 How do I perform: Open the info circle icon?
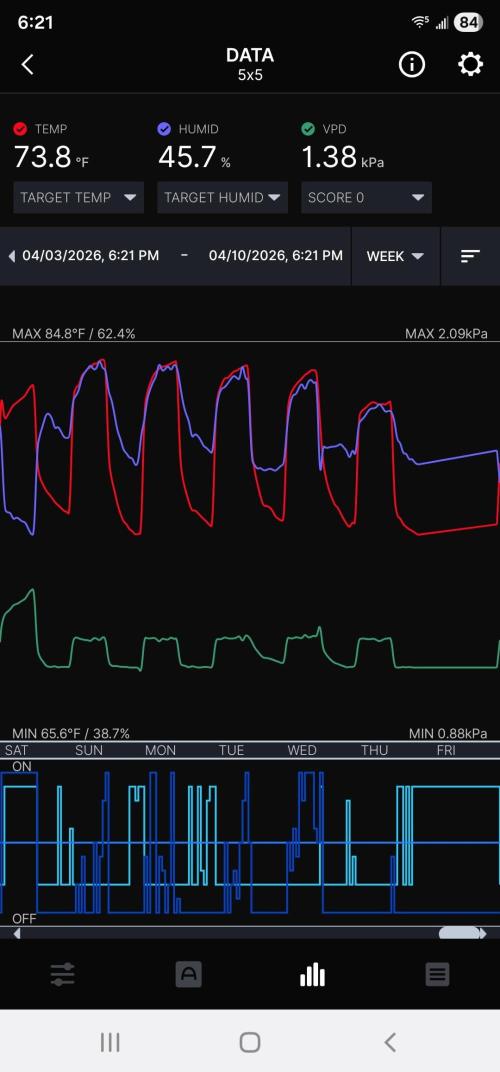pos(412,65)
